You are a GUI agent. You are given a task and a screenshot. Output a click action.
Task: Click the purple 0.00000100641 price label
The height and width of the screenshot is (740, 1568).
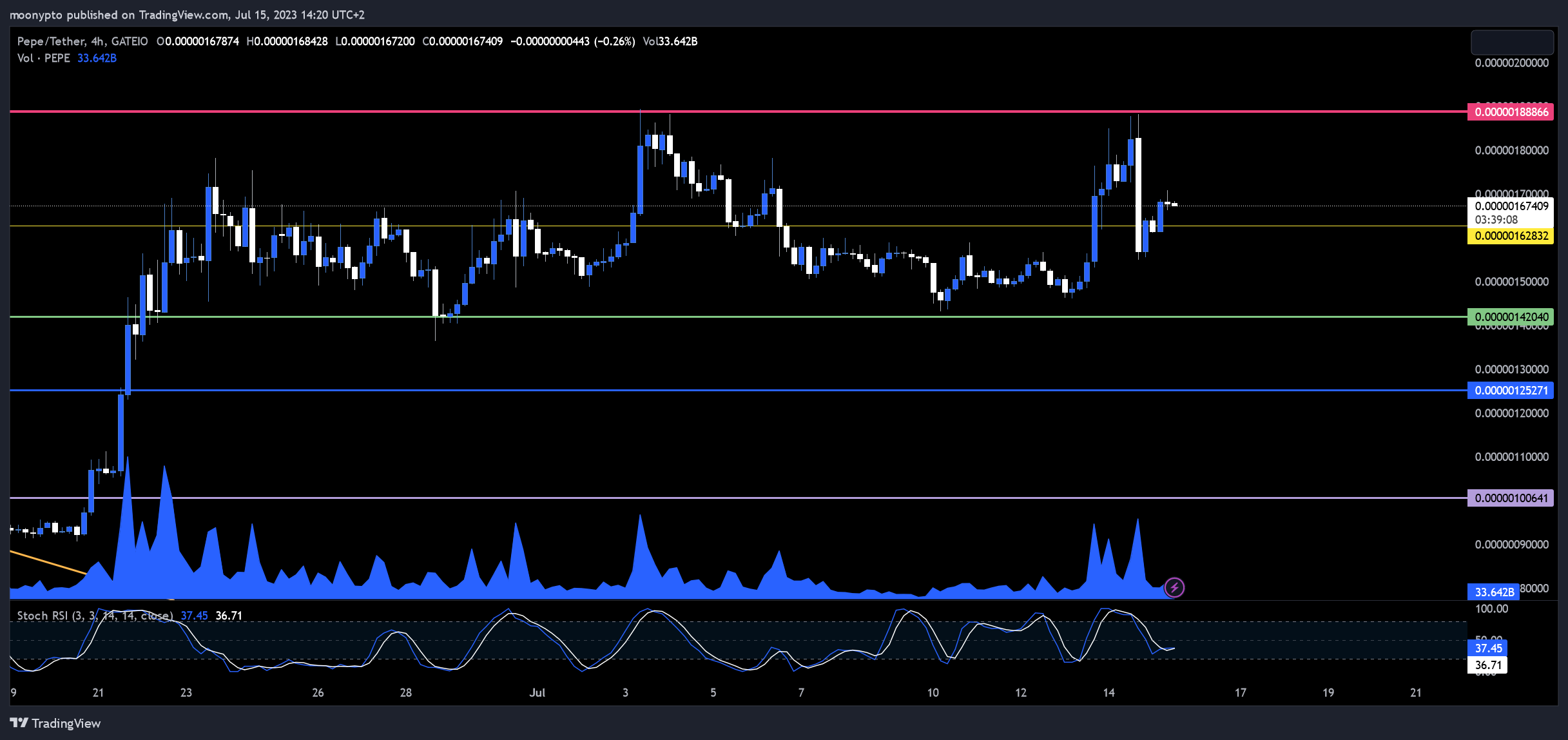1511,498
